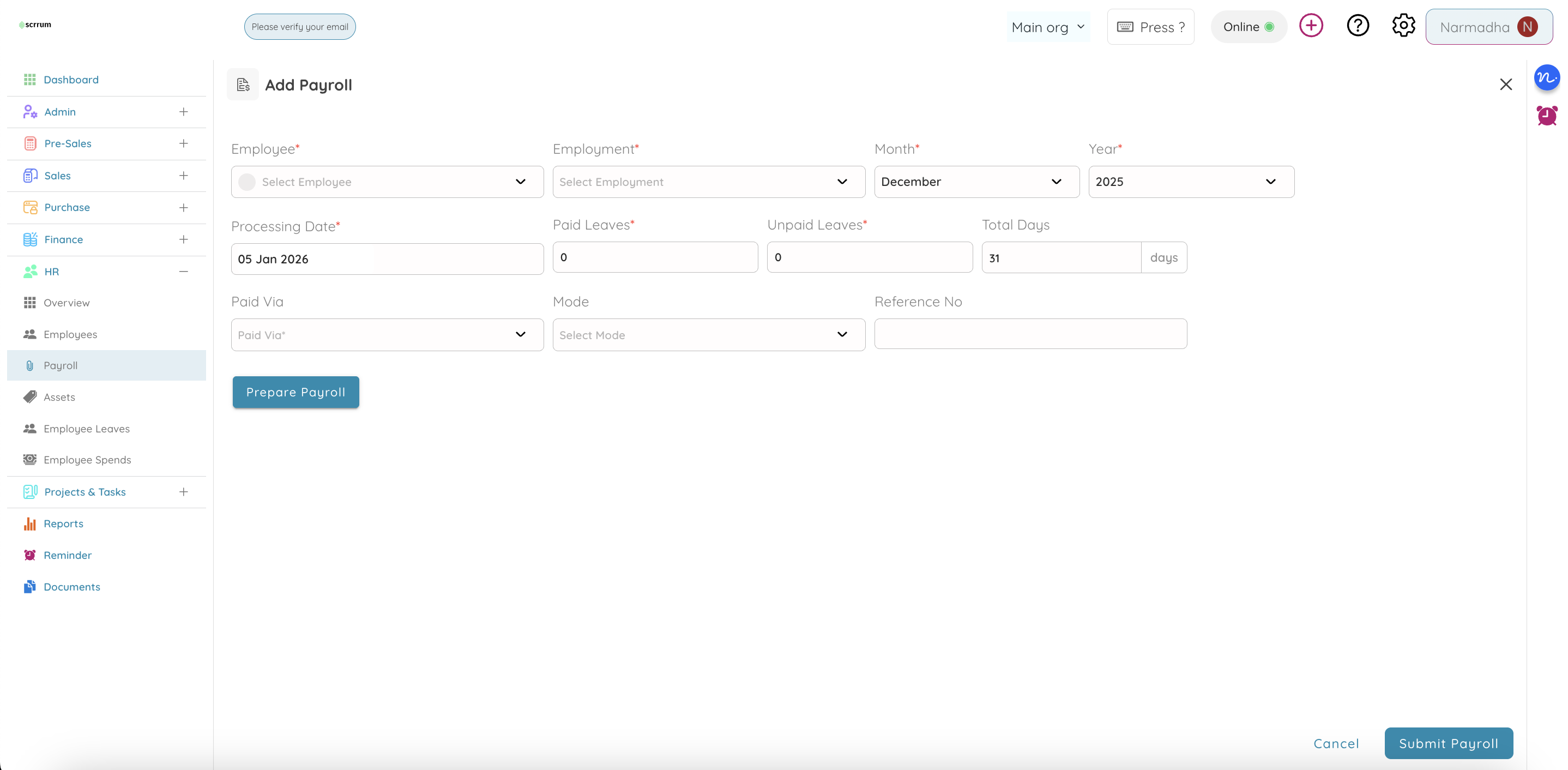Open the Assets tag icon
This screenshot has height=770, width=1568.
[x=30, y=397]
